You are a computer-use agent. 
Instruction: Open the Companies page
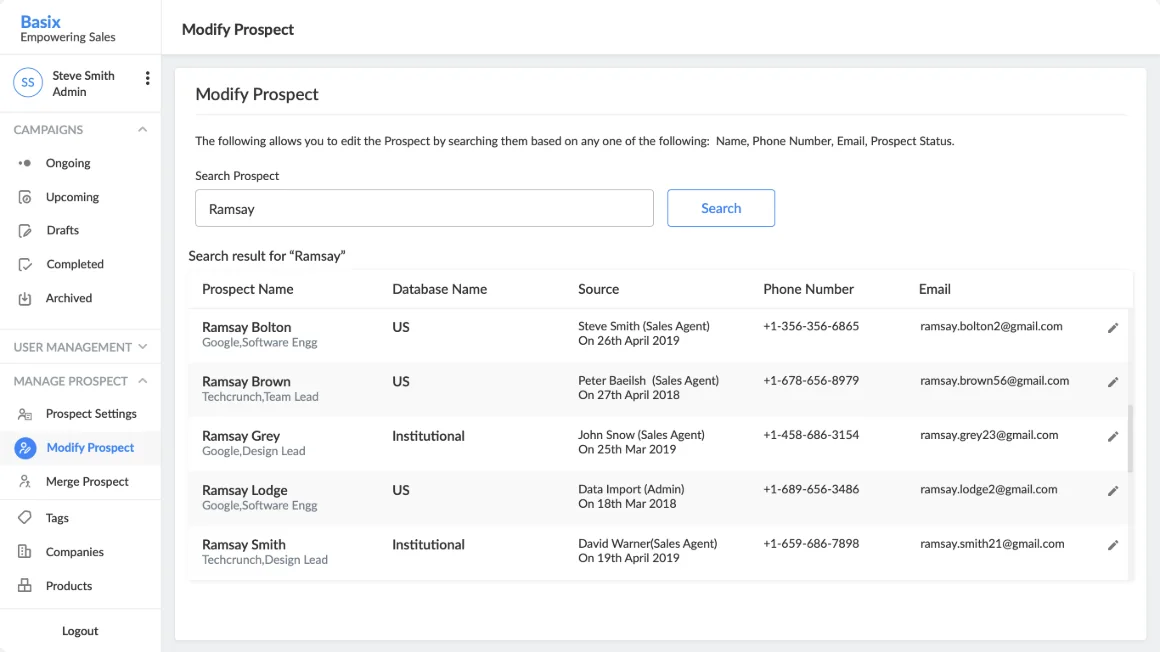pos(75,552)
